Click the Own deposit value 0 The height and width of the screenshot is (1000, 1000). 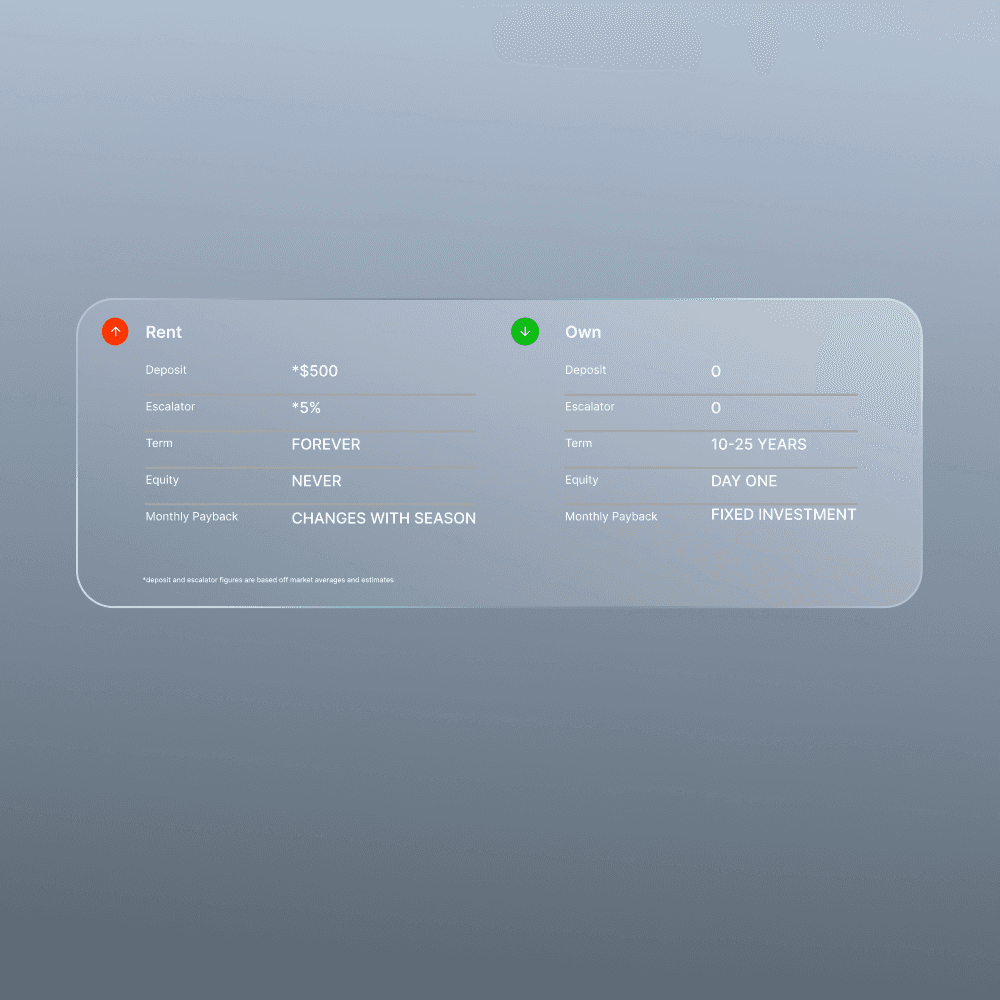click(716, 371)
